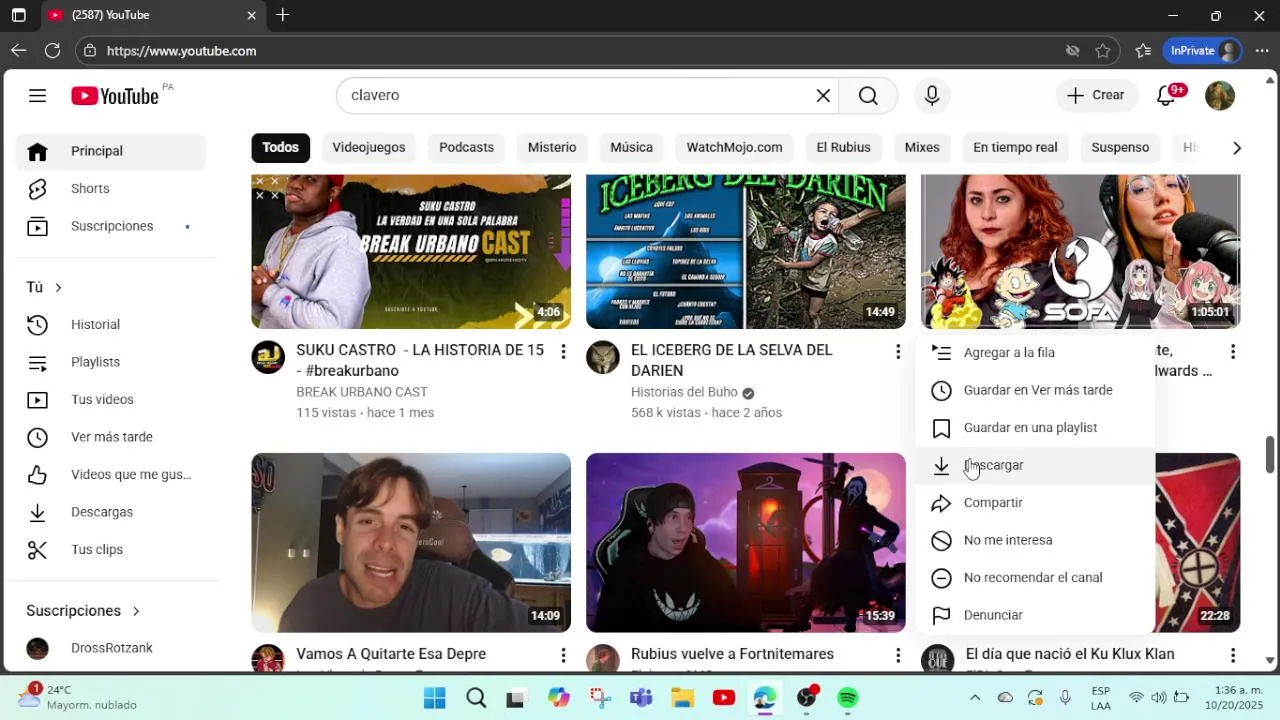Select the Misterio filter chip
Image resolution: width=1280 pixels, height=720 pixels.
point(552,147)
